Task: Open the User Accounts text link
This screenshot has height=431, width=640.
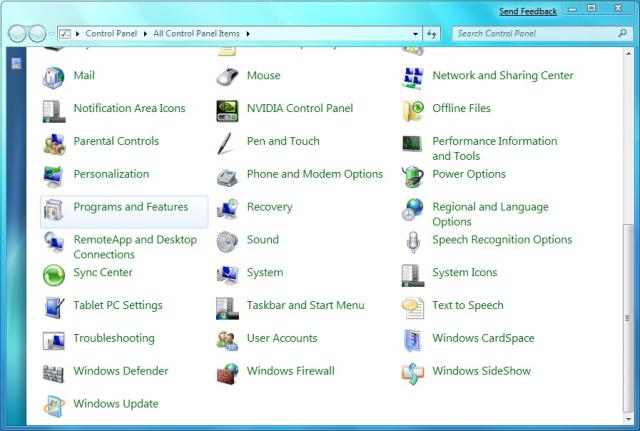Action: coord(282,338)
